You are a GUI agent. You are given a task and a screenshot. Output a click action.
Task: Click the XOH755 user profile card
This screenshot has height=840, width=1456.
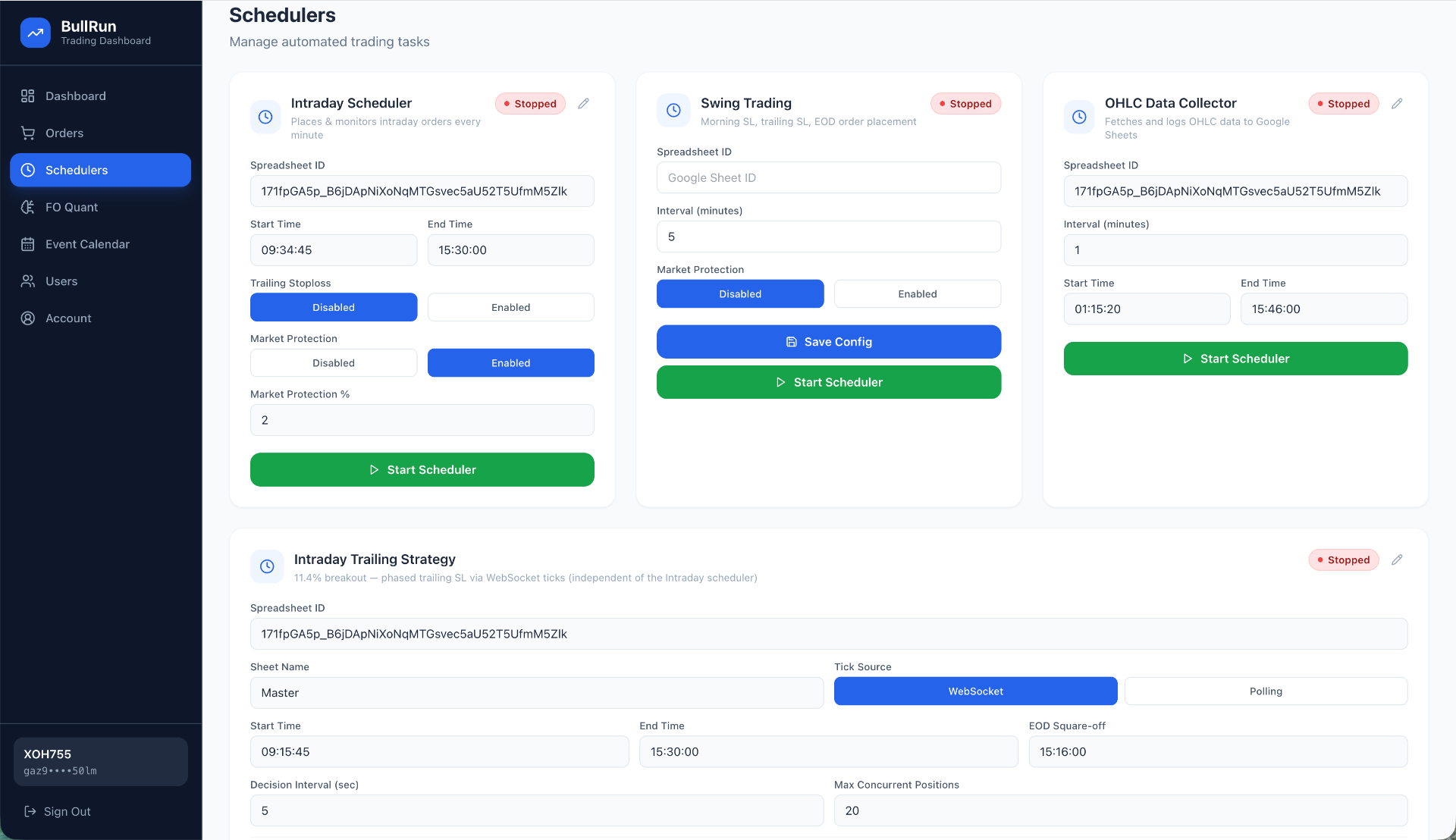tap(101, 762)
